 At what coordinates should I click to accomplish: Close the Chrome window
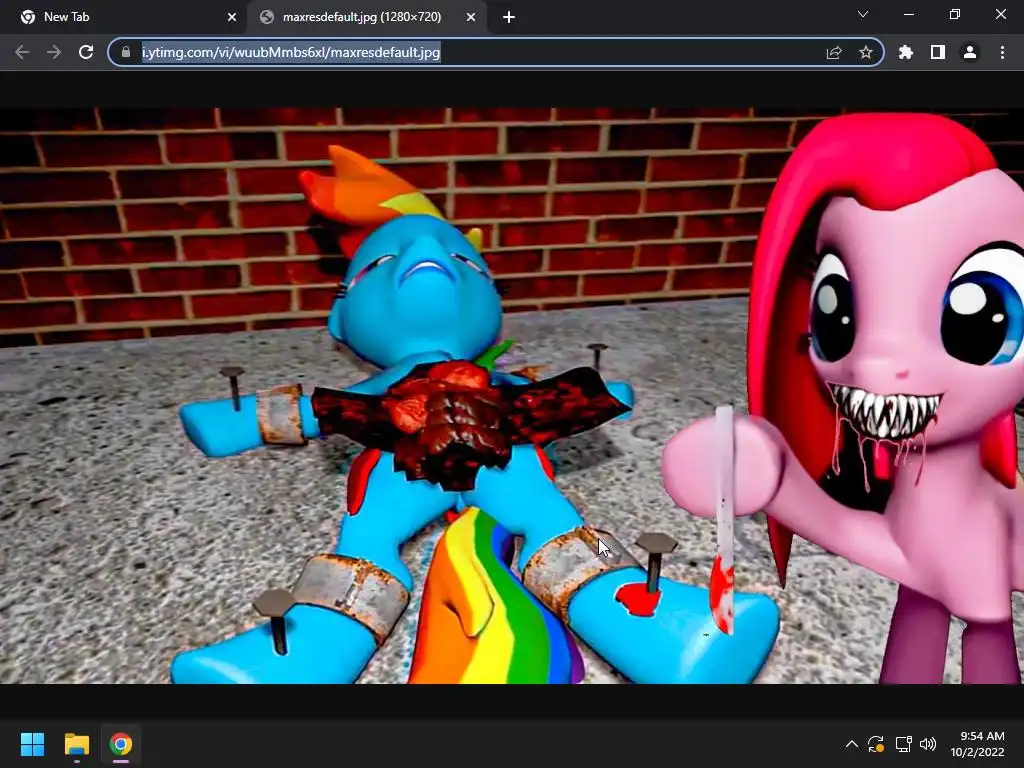(x=1000, y=14)
